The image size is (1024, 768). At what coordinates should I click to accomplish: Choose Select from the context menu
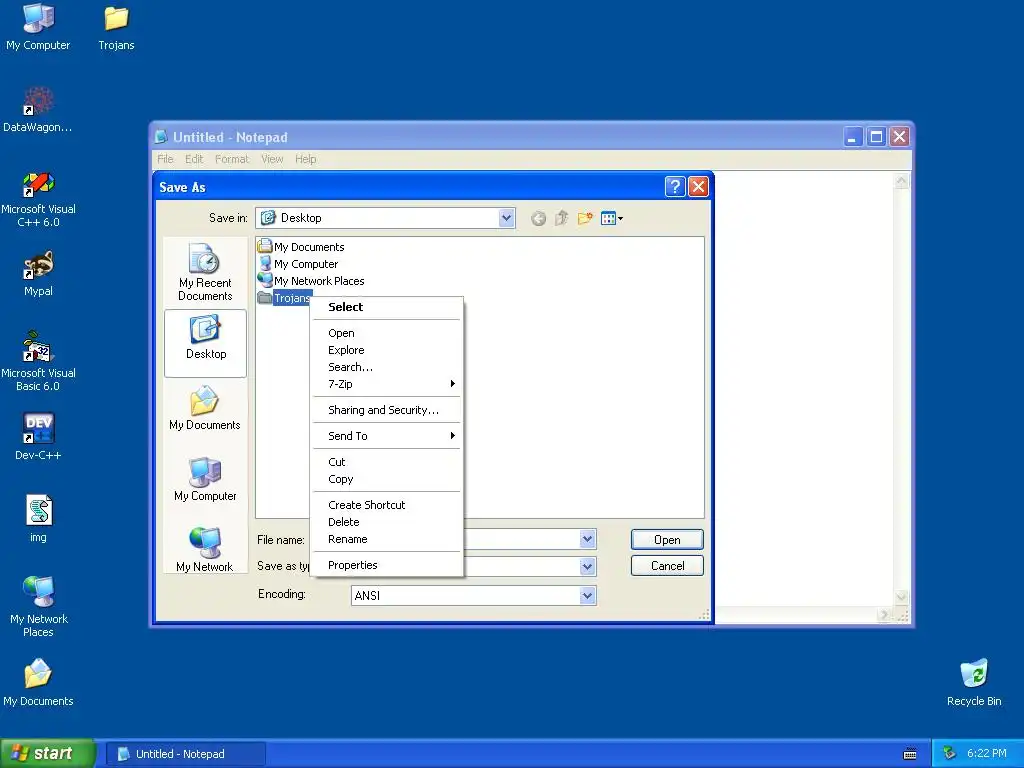coord(387,307)
